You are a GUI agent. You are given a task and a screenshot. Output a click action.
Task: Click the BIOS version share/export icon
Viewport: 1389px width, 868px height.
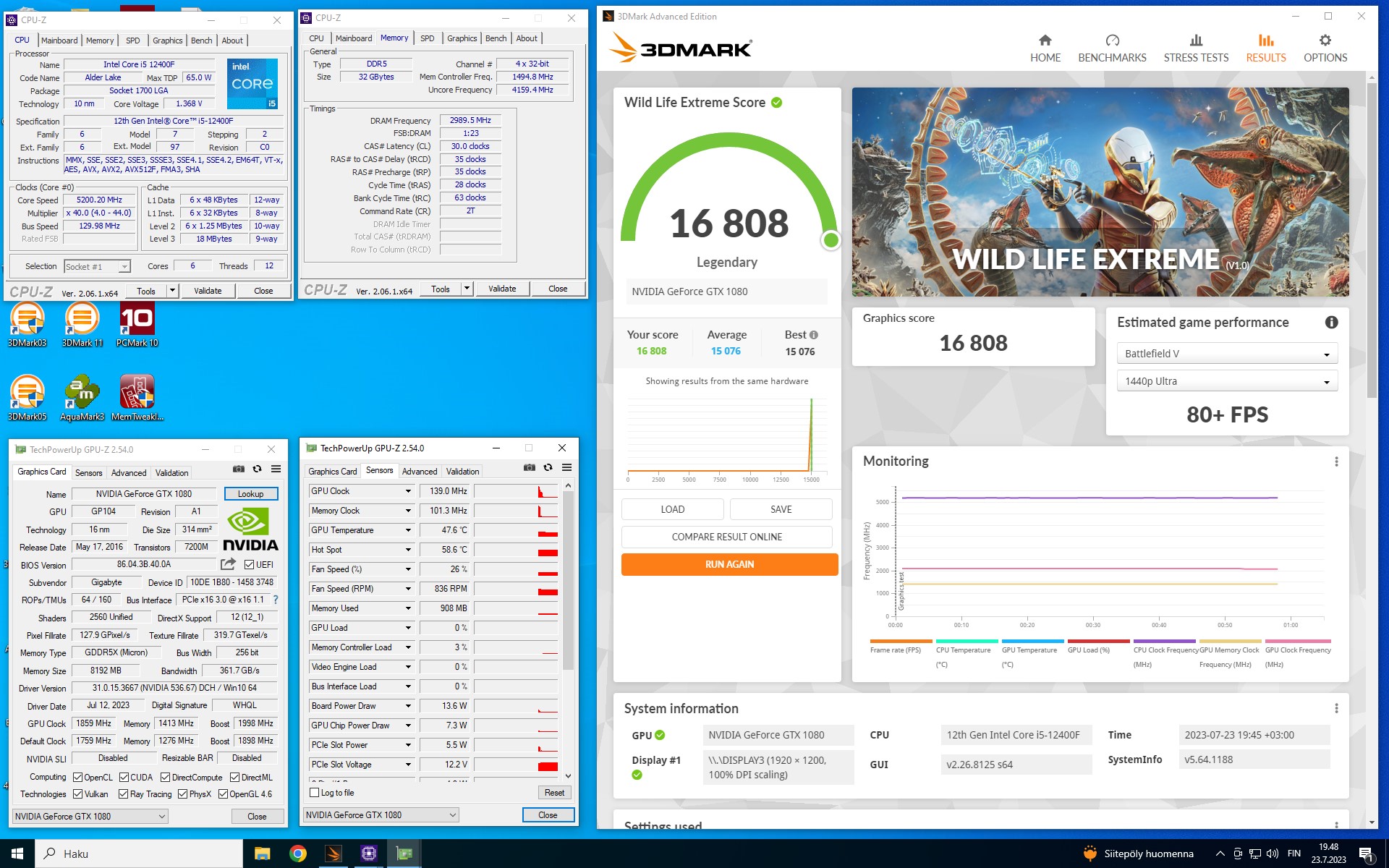coord(229,564)
